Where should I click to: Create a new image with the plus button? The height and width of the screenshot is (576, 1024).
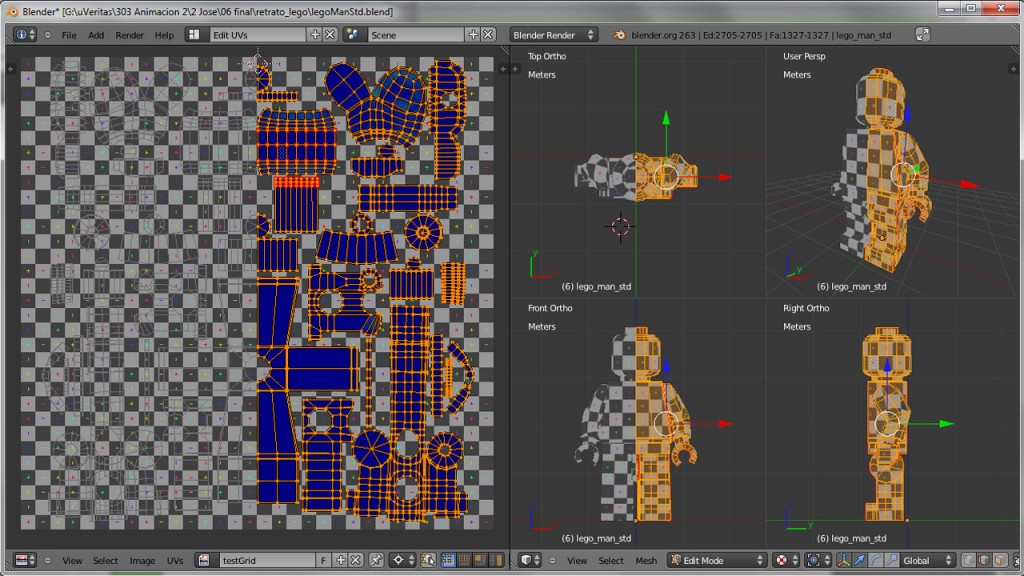point(340,560)
